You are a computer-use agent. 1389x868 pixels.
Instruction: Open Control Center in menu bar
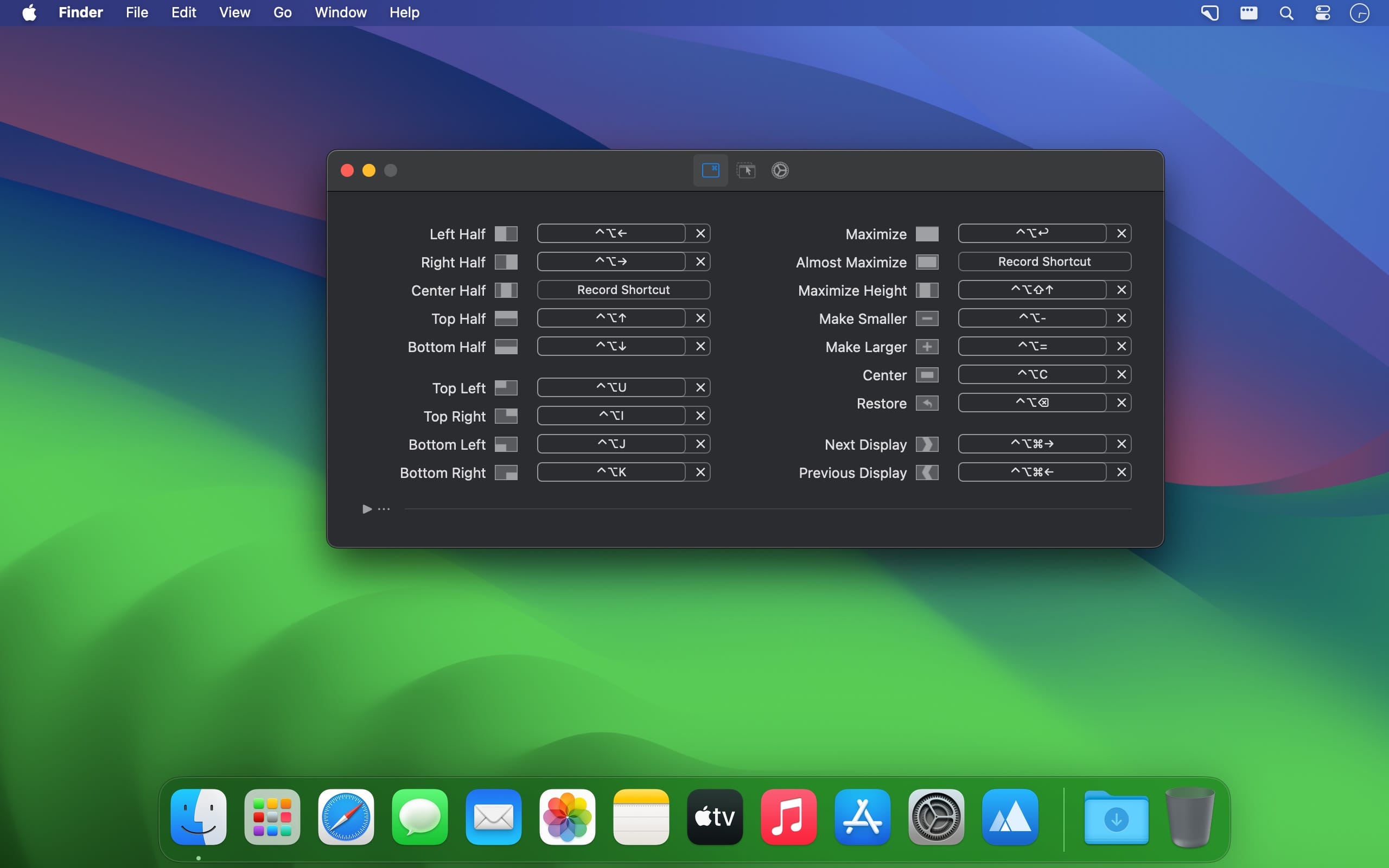coord(1322,12)
